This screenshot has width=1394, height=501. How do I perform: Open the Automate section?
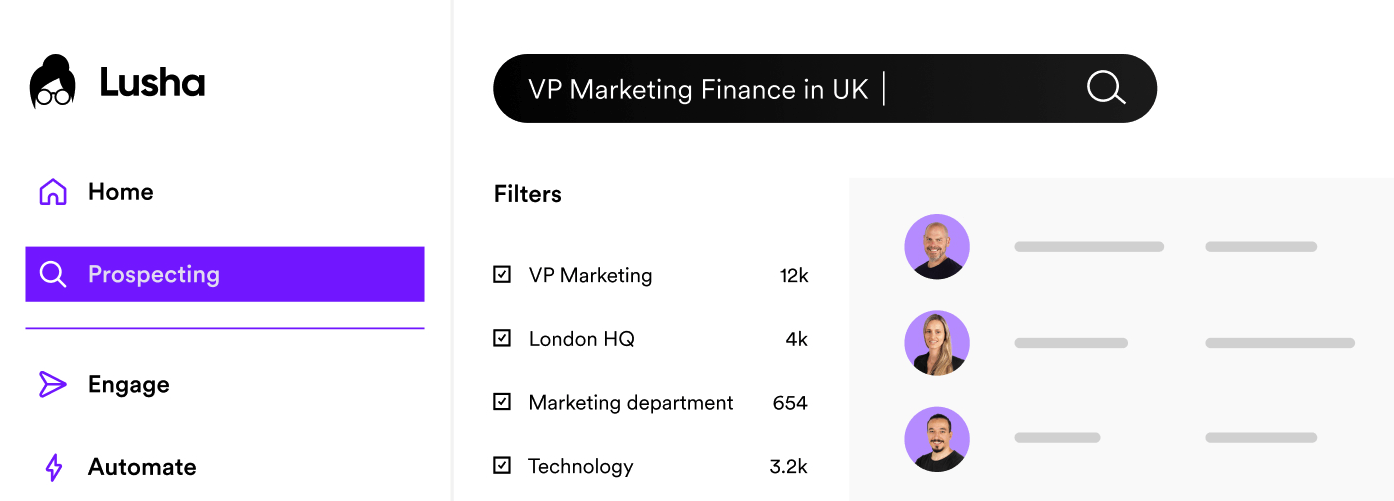(142, 467)
